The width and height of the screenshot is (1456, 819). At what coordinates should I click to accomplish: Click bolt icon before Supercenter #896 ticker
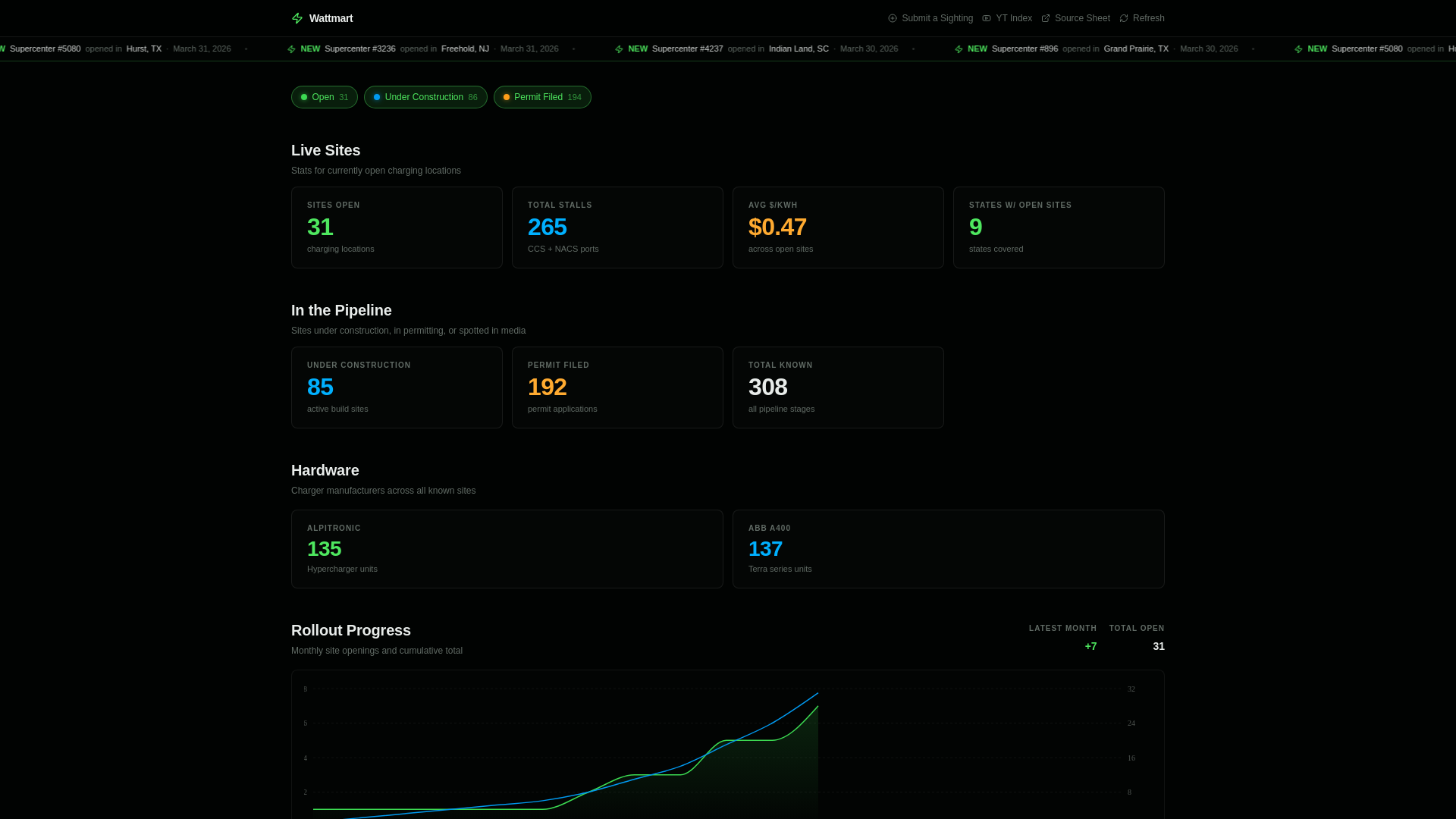pyautogui.click(x=959, y=49)
